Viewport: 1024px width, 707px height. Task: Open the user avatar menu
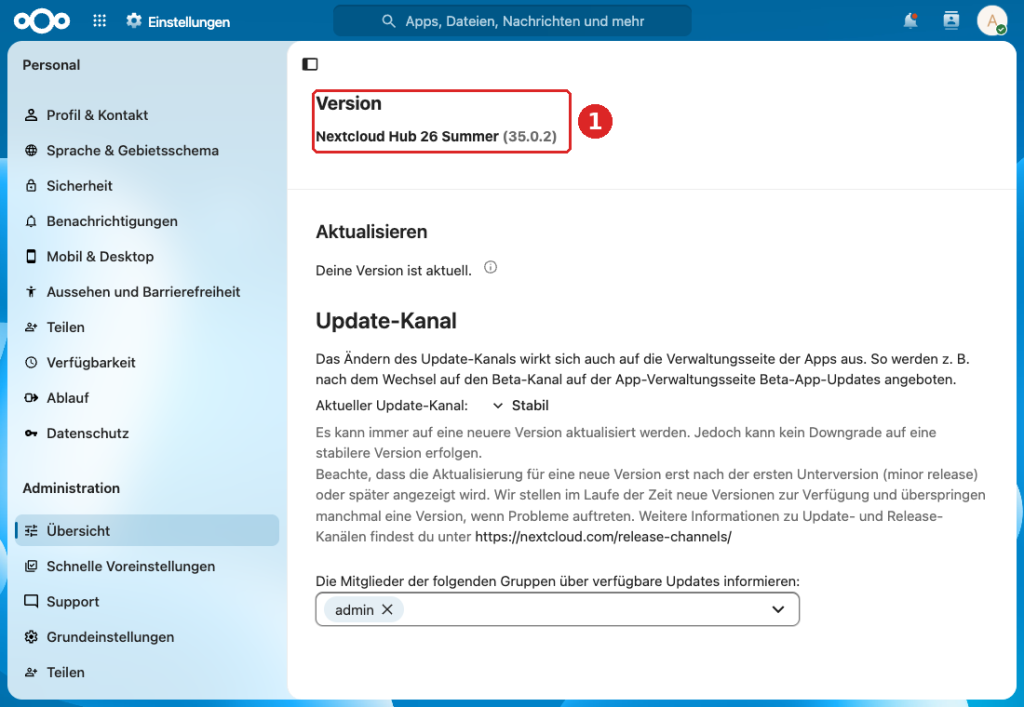(991, 21)
